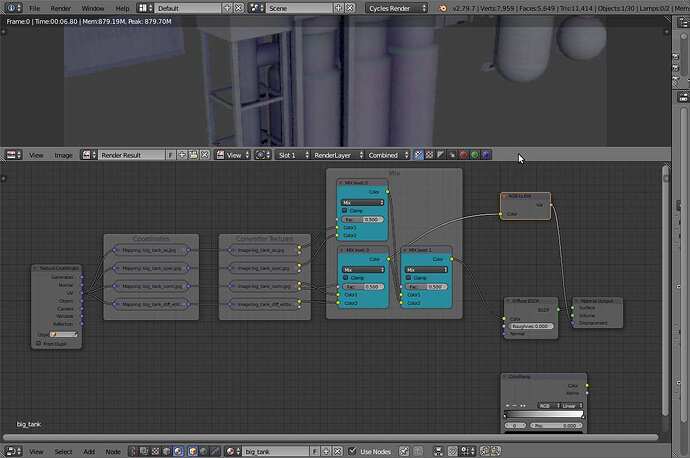Open the Slot 1 render slot dropdown
This screenshot has height=458, width=690.
point(293,155)
